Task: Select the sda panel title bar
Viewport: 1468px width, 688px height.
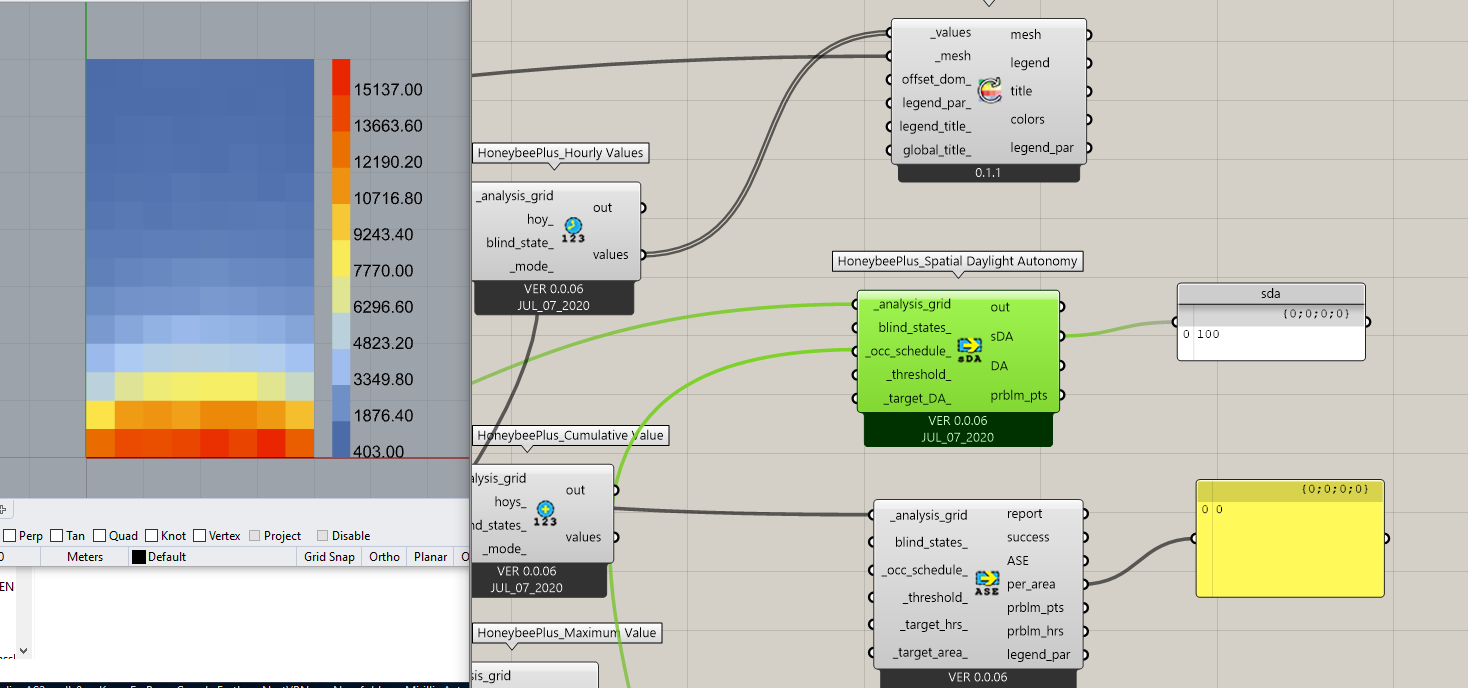Action: (1270, 294)
